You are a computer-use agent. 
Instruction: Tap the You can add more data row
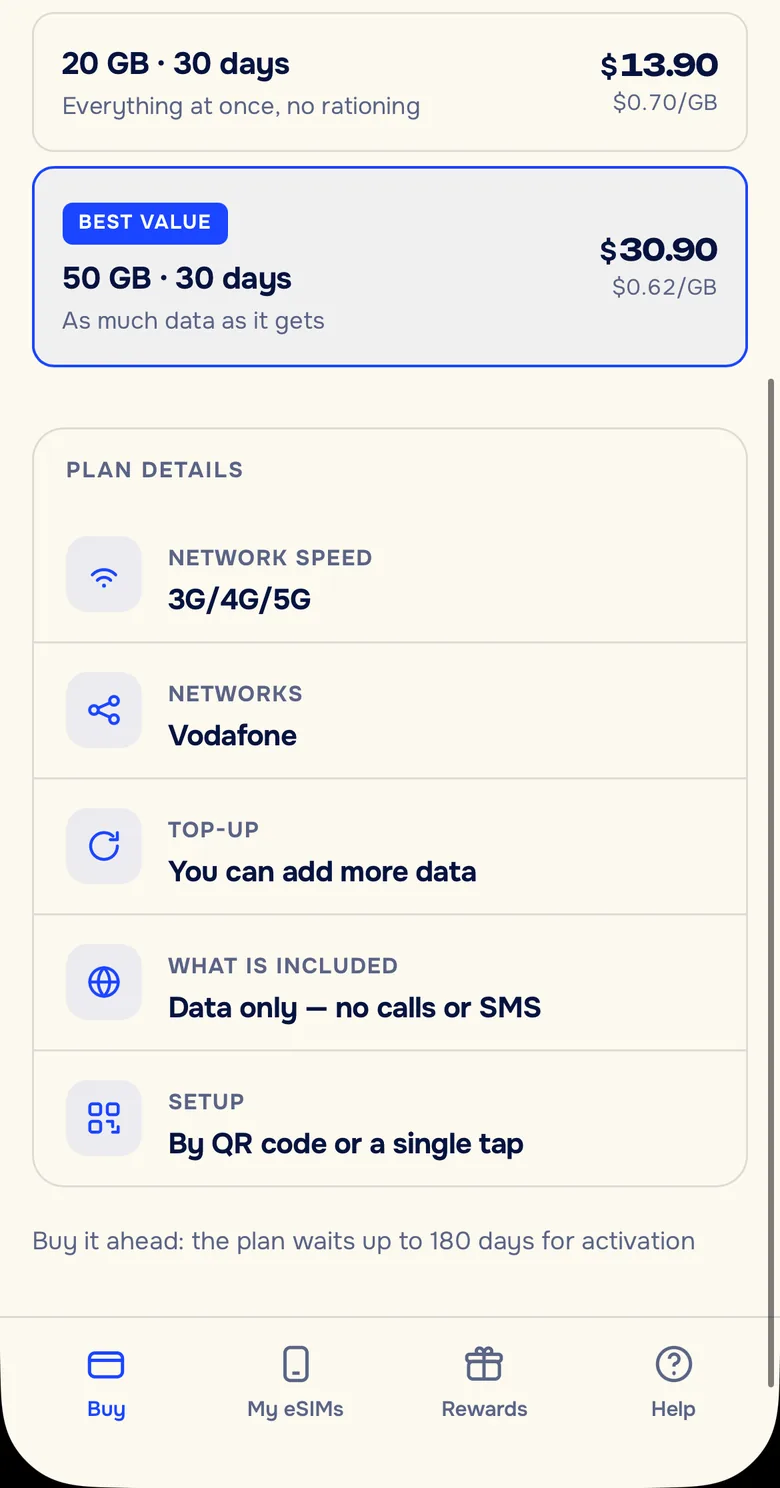tap(390, 847)
